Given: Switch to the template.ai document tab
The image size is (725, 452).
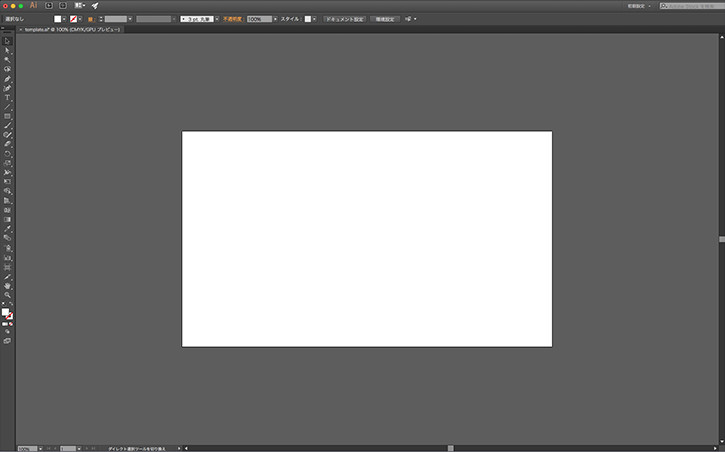Looking at the screenshot, I should click(x=73, y=29).
